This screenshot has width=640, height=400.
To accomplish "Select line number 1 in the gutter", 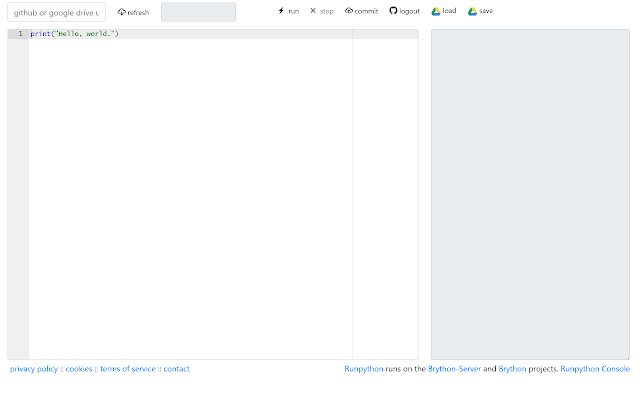I will click(20, 33).
